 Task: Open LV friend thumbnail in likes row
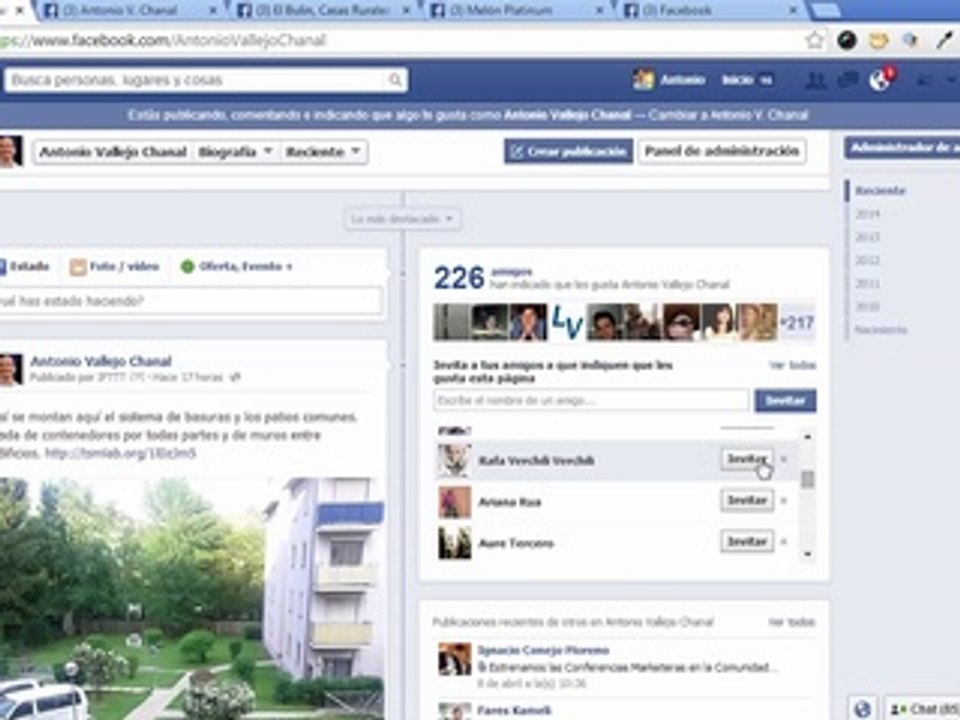point(567,322)
